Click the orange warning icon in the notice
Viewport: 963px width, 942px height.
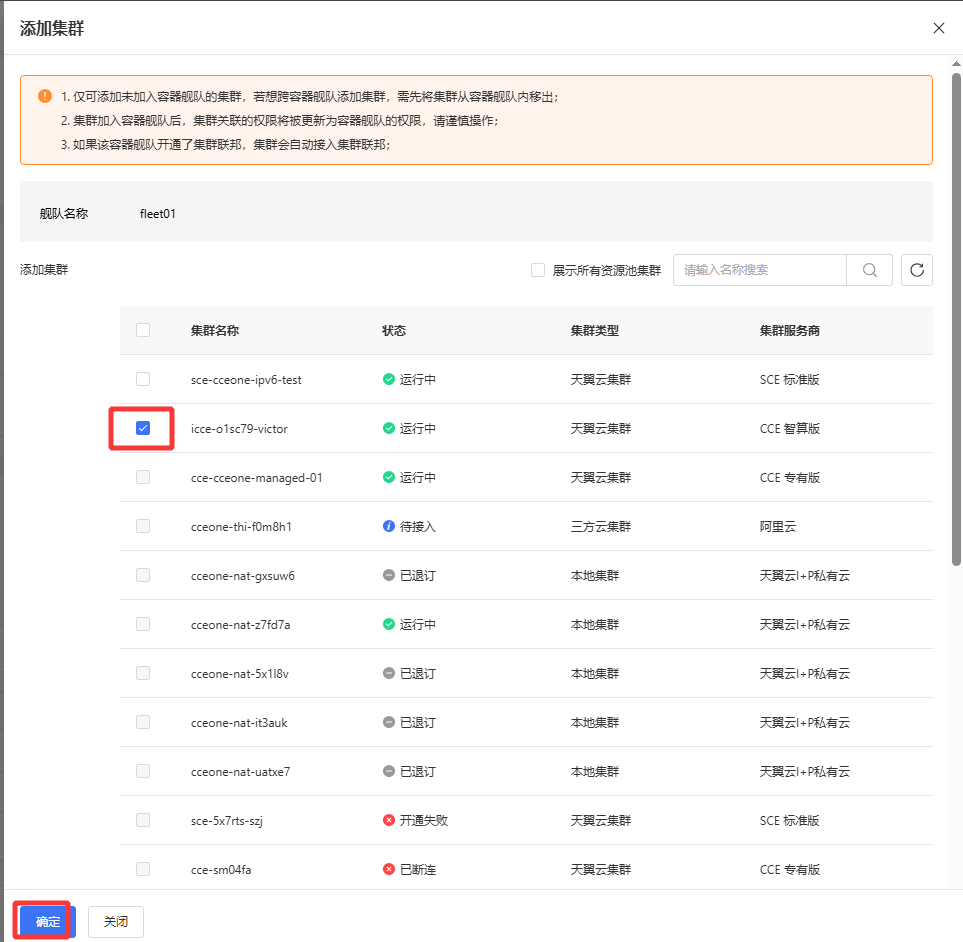pyautogui.click(x=45, y=96)
